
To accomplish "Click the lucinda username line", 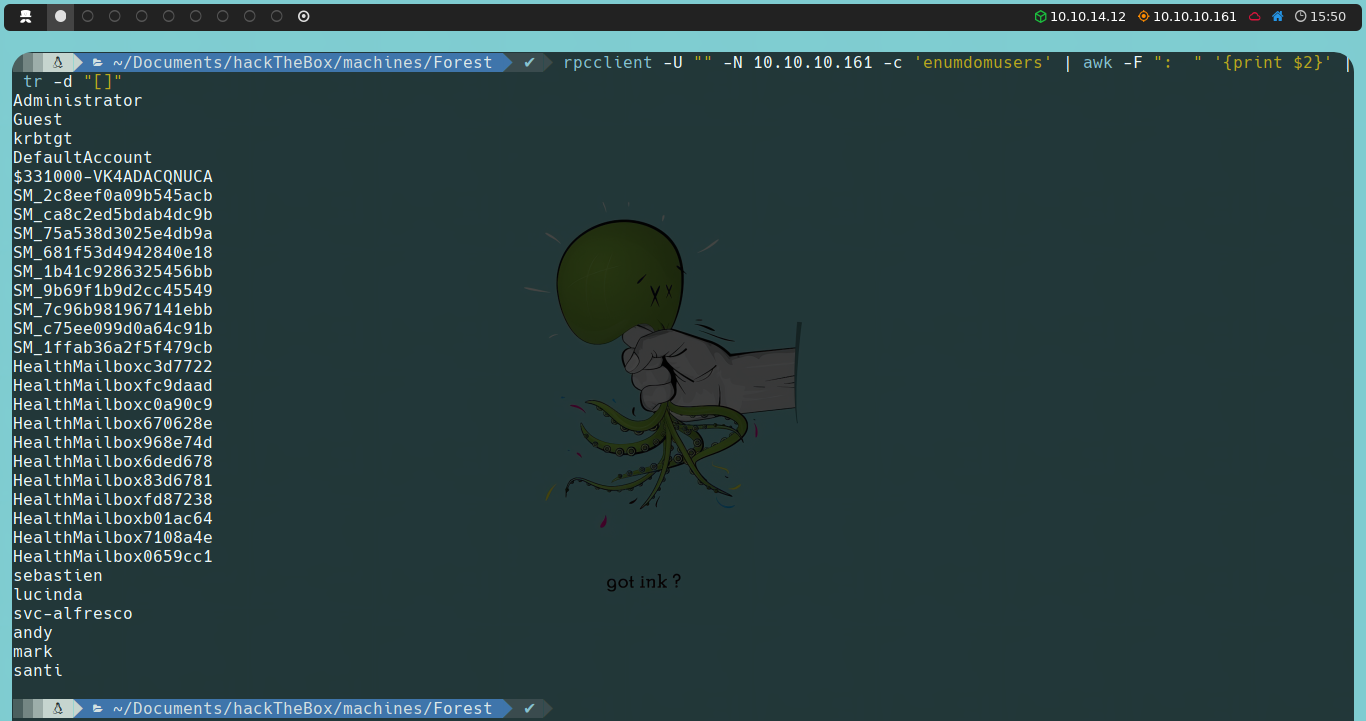I will pos(48,594).
